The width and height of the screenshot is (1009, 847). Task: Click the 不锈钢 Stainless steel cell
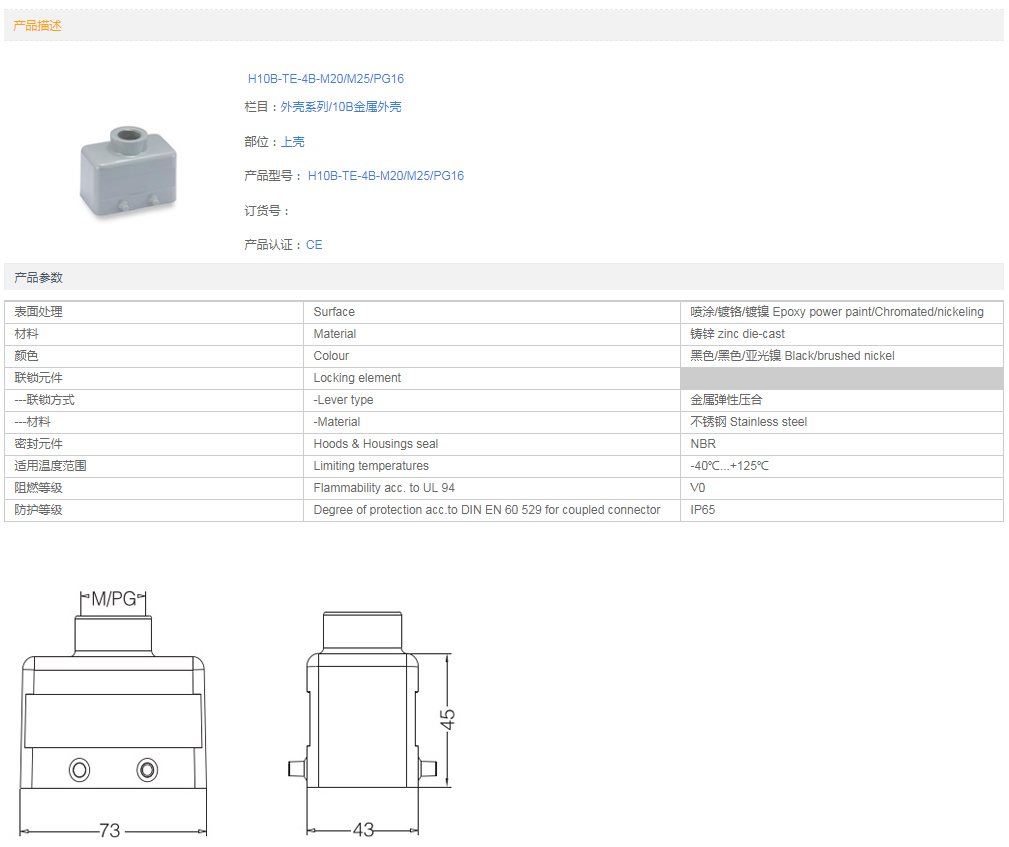(x=748, y=422)
